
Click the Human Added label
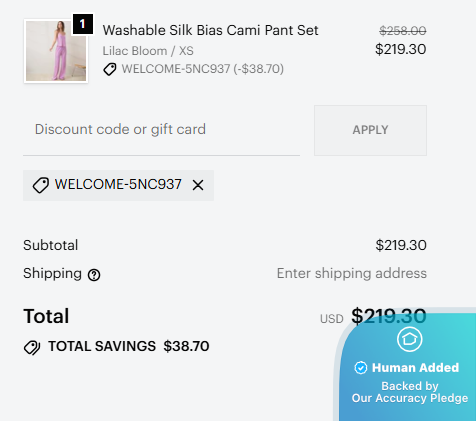point(415,368)
